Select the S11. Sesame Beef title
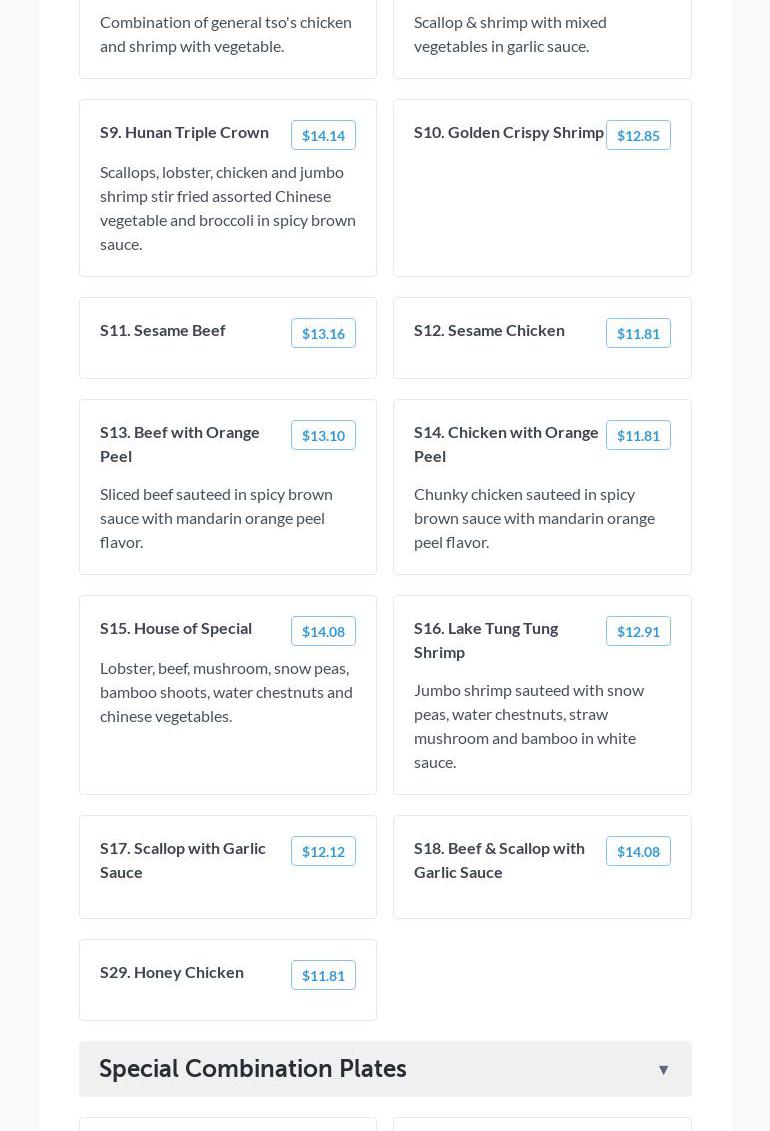 coord(162,330)
